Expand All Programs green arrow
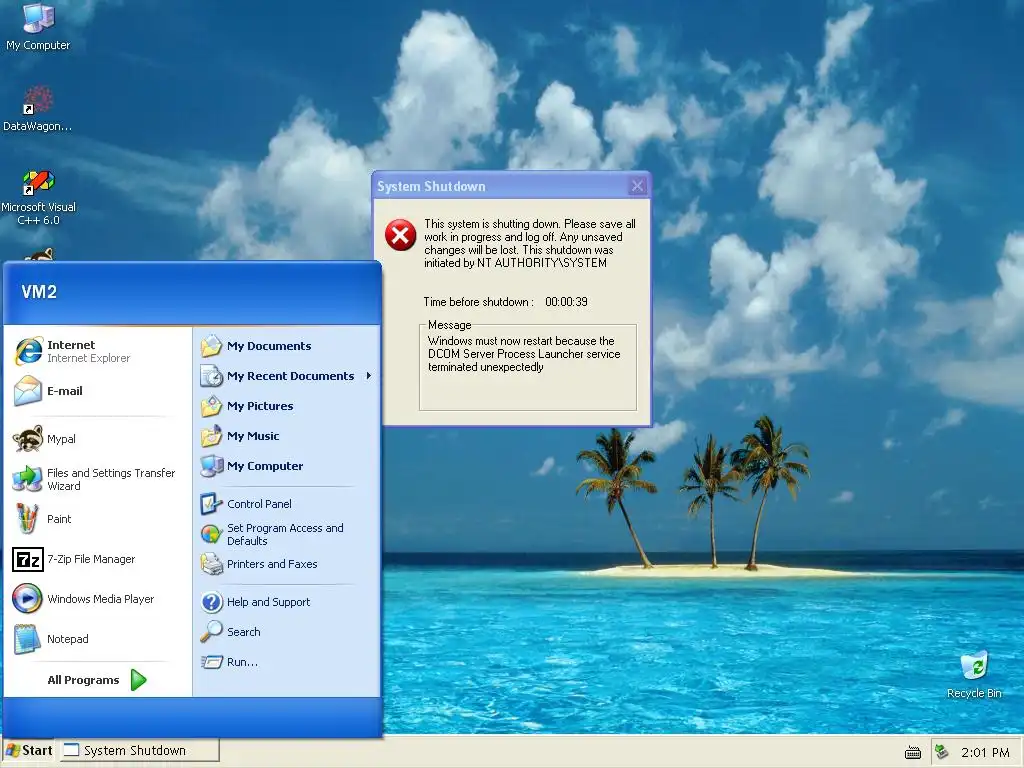This screenshot has height=768, width=1024. point(138,680)
